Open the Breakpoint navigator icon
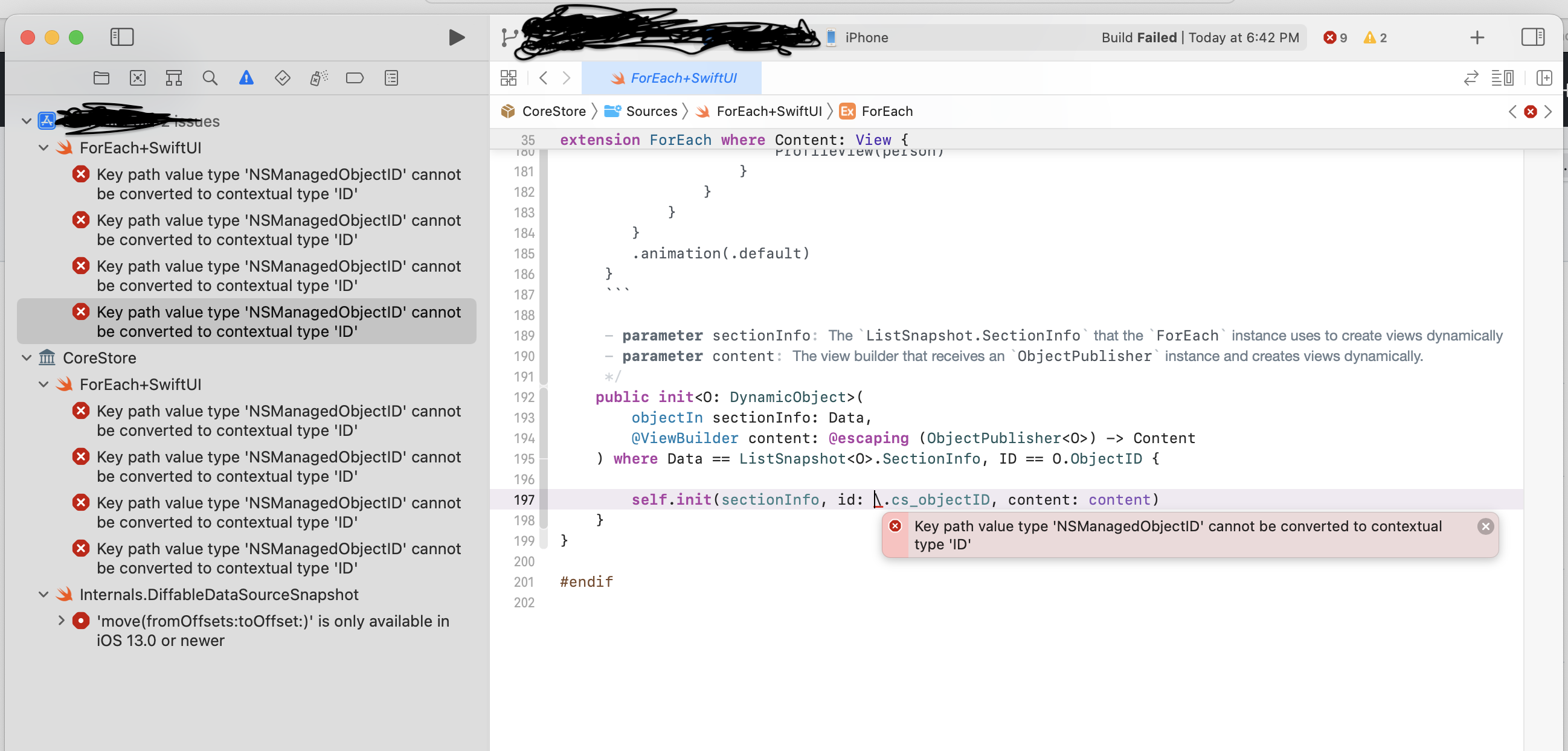1568x751 pixels. 355,78
